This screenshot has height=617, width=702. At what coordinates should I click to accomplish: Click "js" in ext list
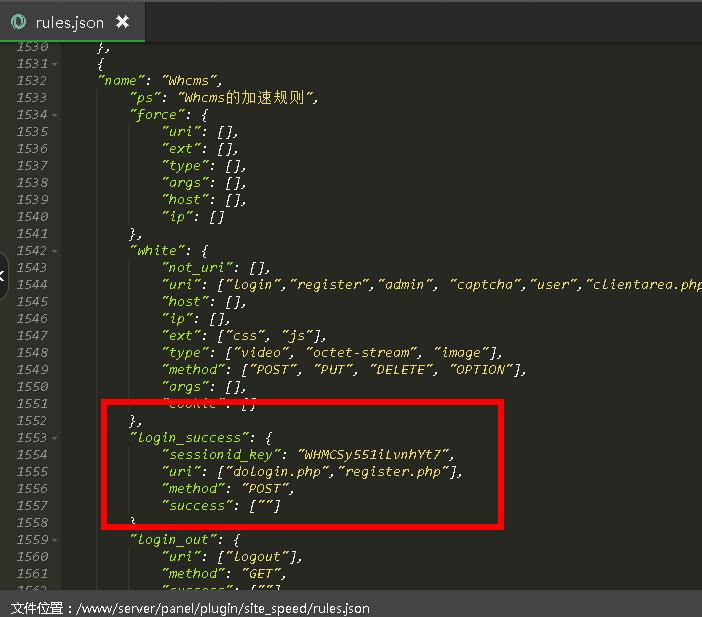[x=297, y=336]
